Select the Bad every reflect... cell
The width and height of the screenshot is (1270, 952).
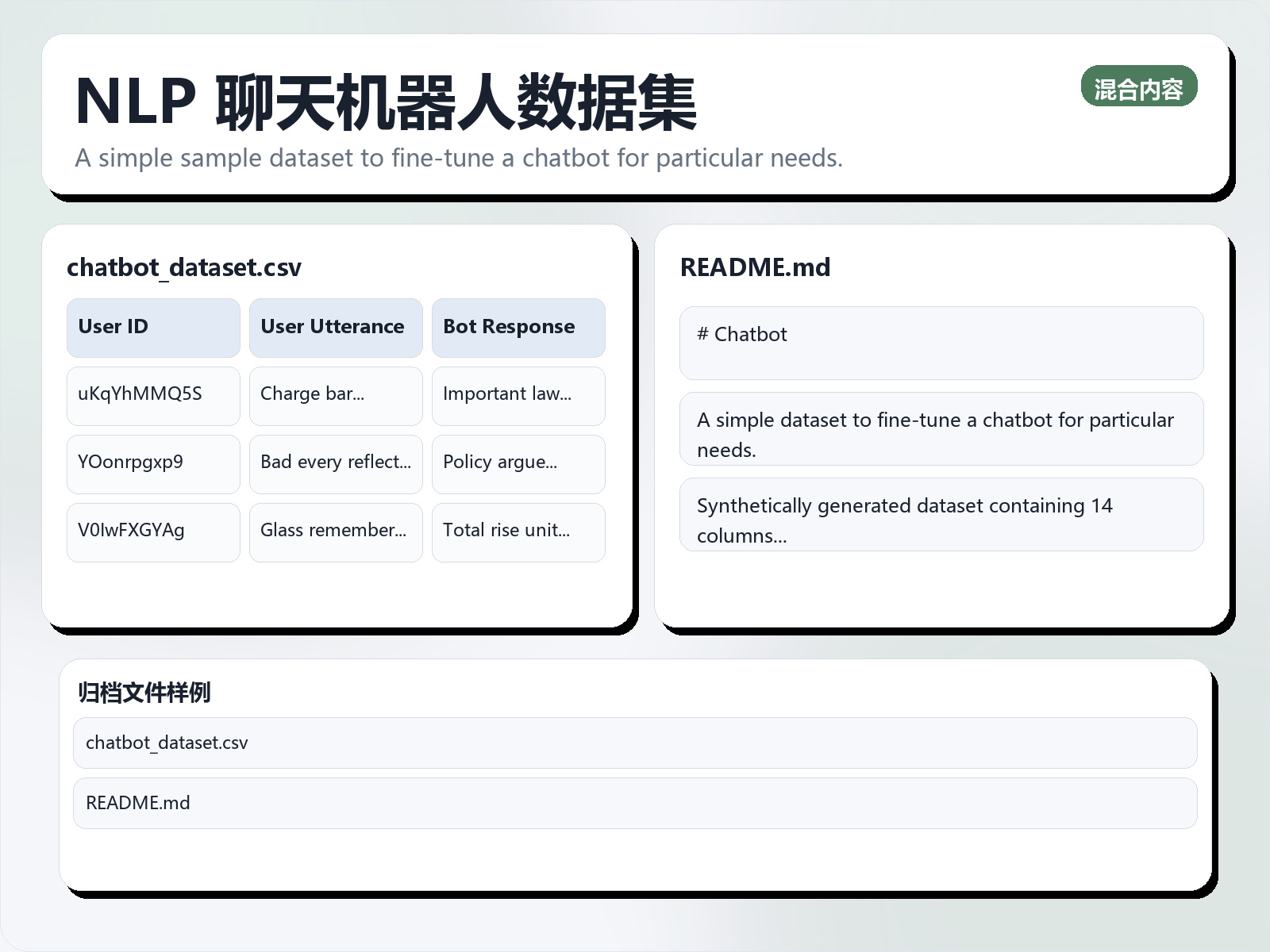[x=336, y=463]
